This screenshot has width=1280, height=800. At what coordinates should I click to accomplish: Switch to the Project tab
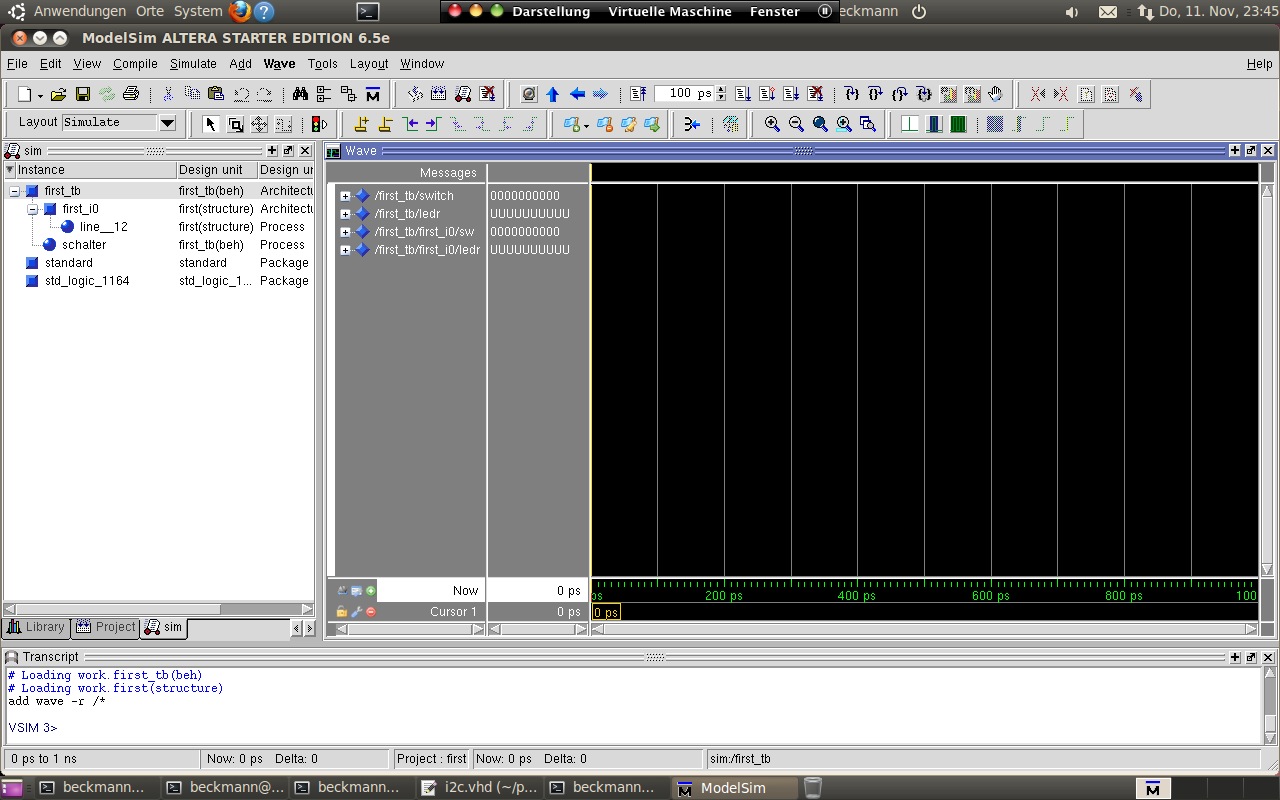pyautogui.click(x=106, y=627)
